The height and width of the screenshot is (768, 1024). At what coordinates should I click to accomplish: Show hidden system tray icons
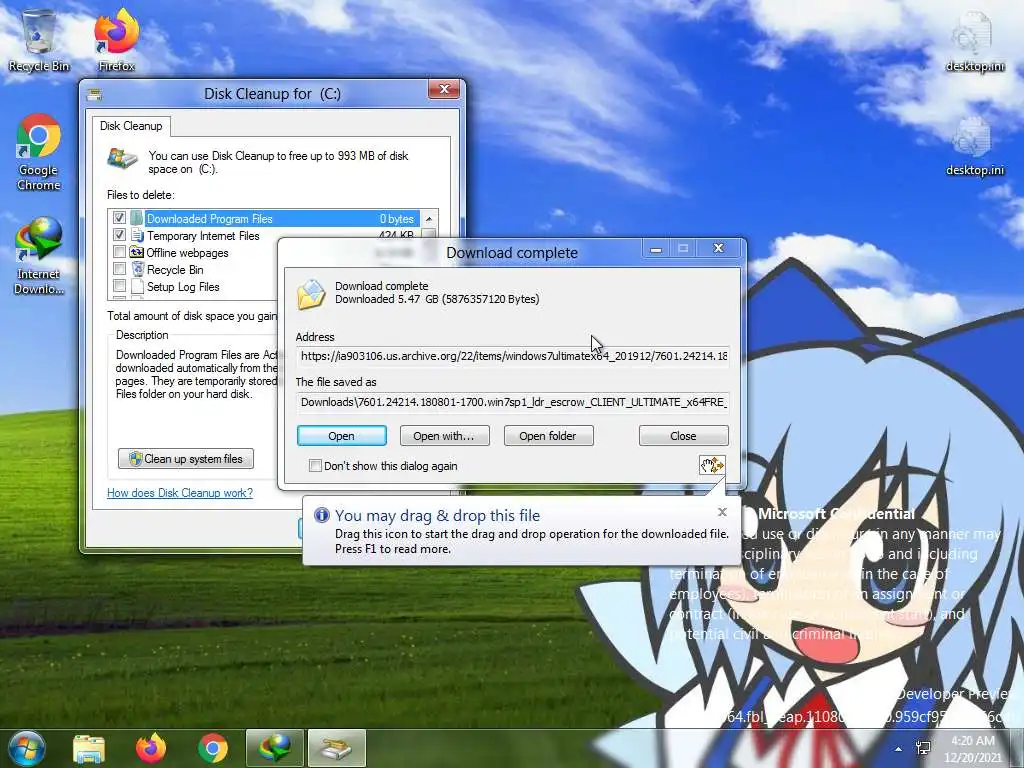[x=899, y=749]
